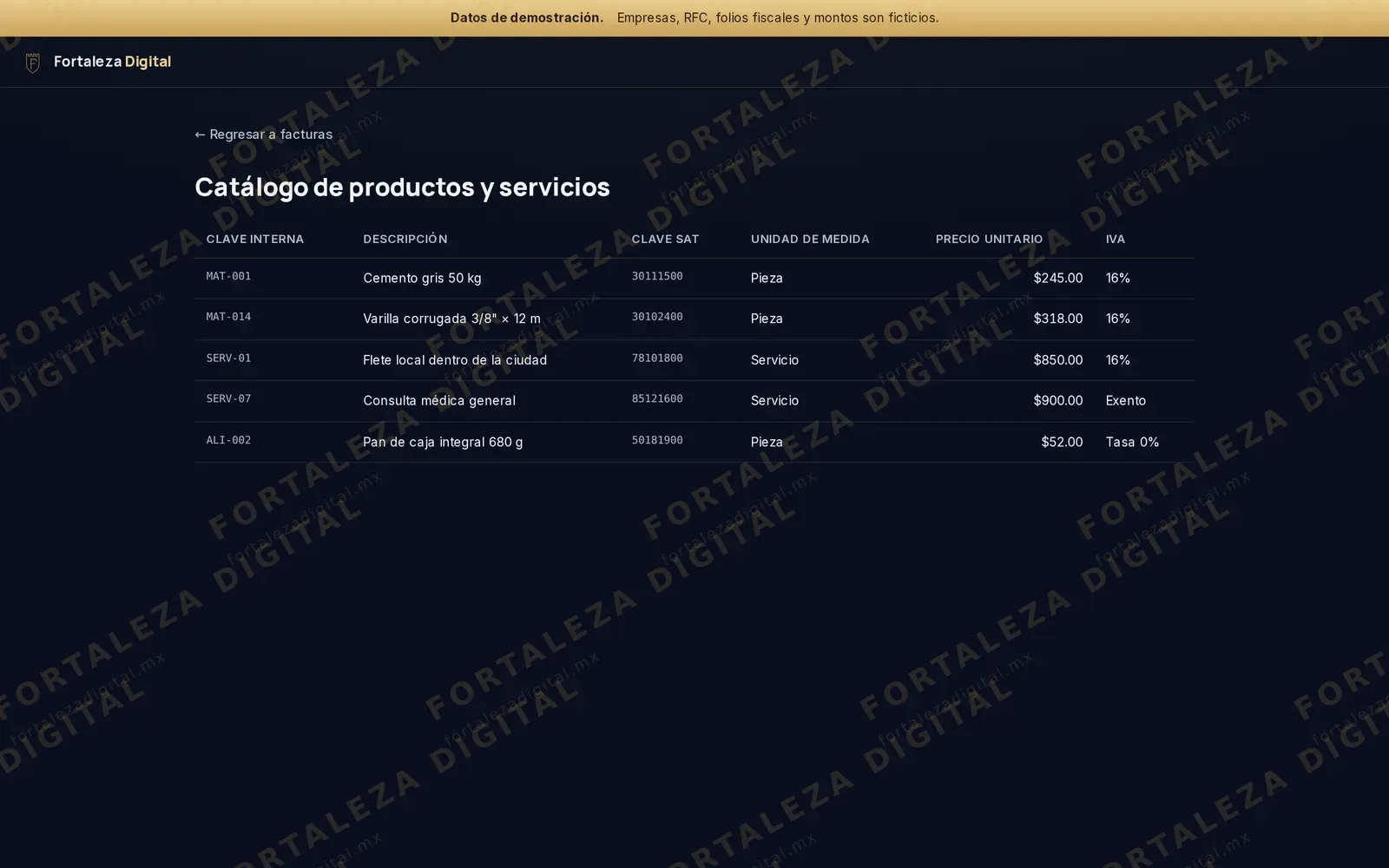Screen dimensions: 1389x868
Task: Click Servicio unit in Flete local row
Action: pos(774,359)
